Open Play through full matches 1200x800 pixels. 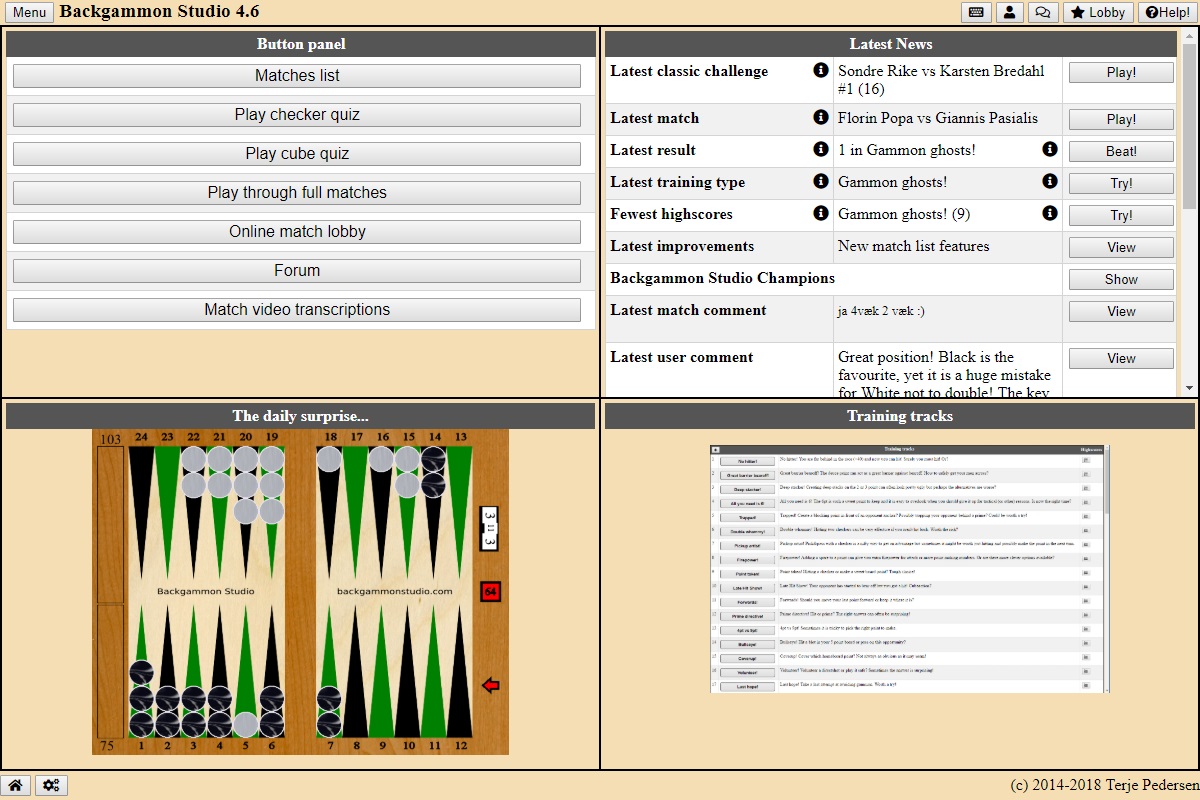coord(297,193)
